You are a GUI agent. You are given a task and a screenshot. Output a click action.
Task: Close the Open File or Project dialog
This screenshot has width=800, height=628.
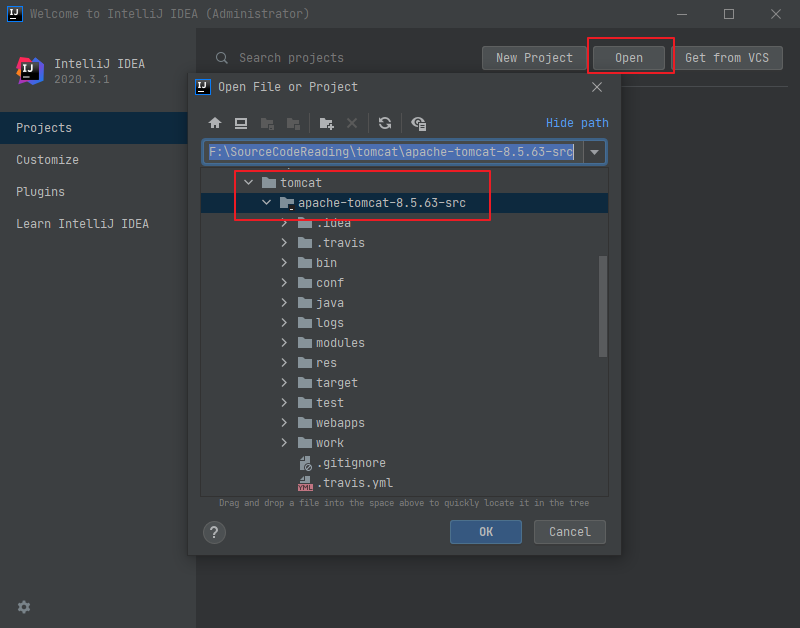pyautogui.click(x=597, y=87)
